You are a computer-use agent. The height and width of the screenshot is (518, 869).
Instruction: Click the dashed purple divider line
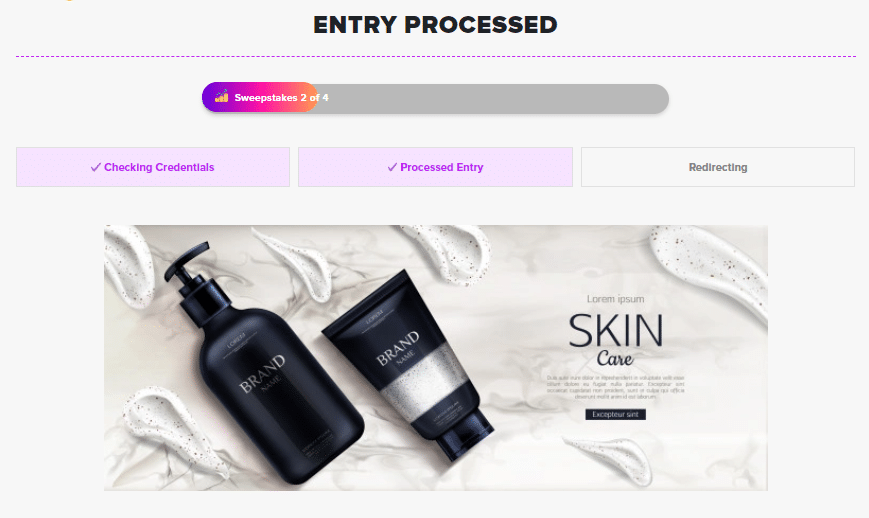pos(436,57)
